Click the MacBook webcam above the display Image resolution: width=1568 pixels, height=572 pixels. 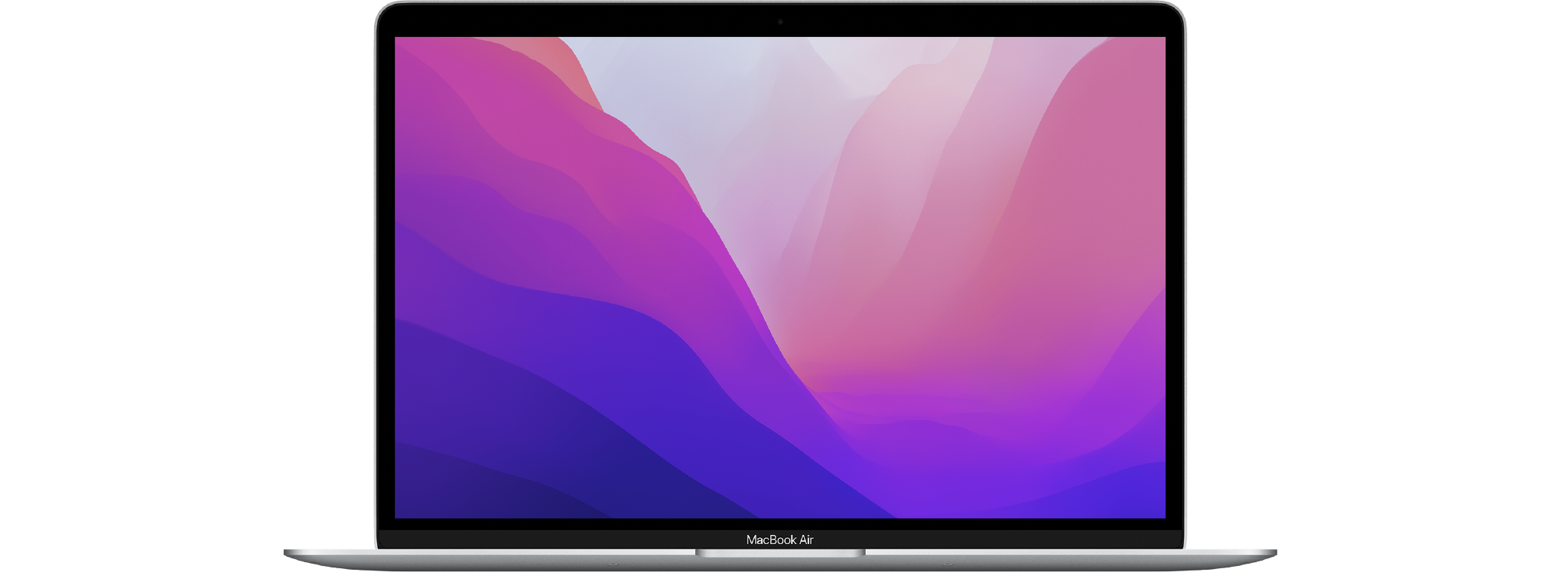pos(780,22)
